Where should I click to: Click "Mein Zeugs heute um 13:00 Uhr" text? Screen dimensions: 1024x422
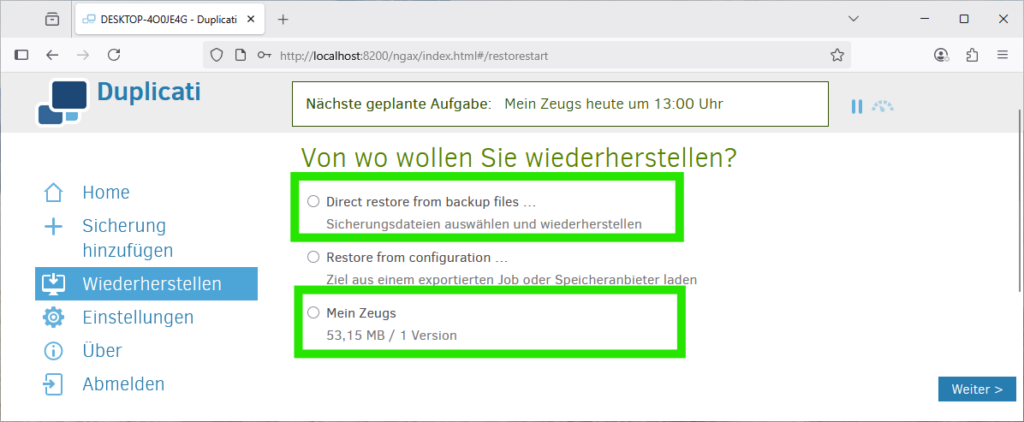[614, 104]
